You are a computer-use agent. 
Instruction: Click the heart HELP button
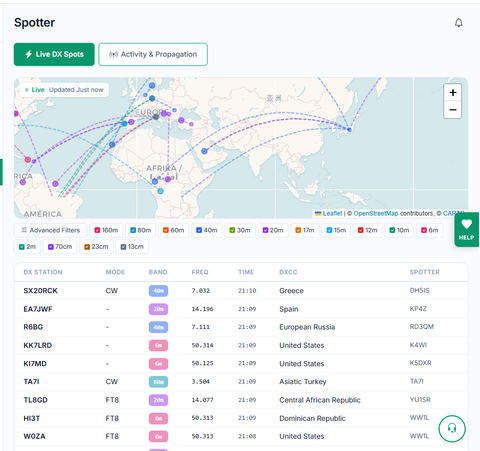(466, 230)
